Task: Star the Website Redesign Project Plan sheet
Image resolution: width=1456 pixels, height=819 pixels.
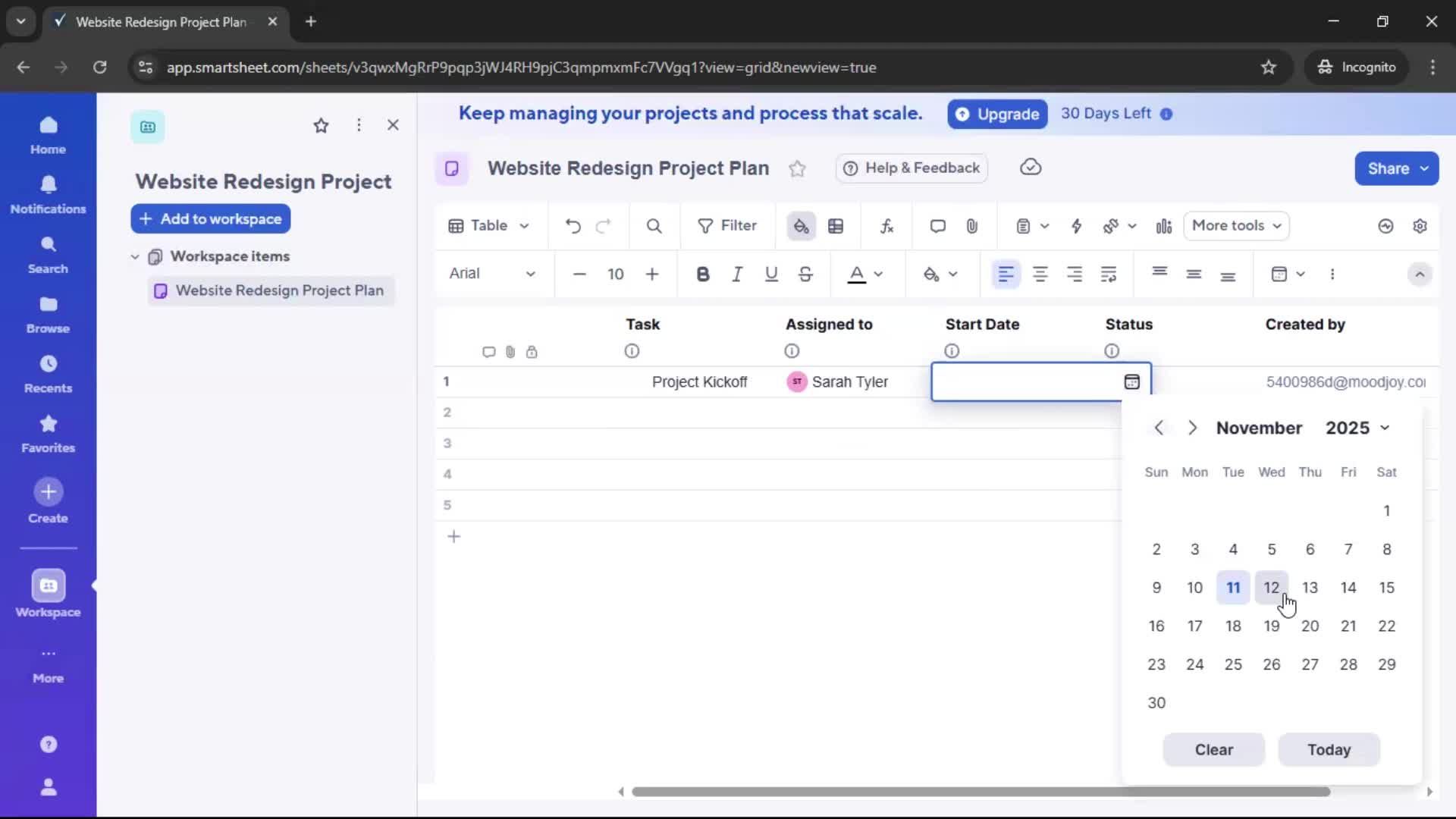Action: click(797, 168)
